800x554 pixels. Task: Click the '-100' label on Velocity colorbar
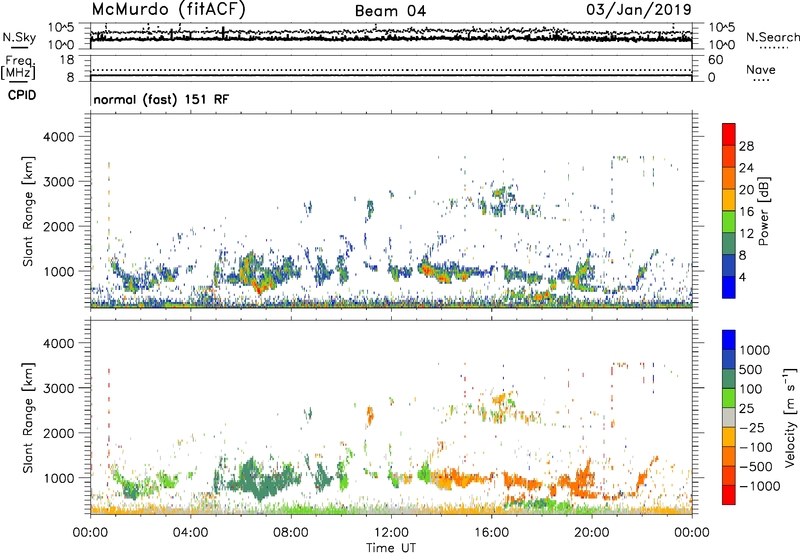coord(756,447)
